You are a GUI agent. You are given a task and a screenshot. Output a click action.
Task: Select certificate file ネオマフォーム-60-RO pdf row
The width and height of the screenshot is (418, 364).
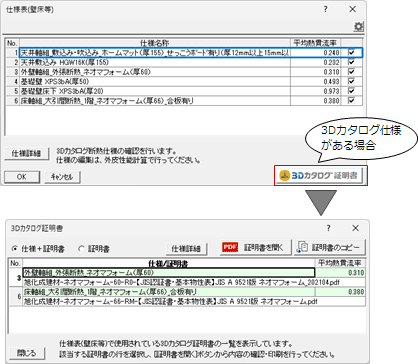pos(194,282)
